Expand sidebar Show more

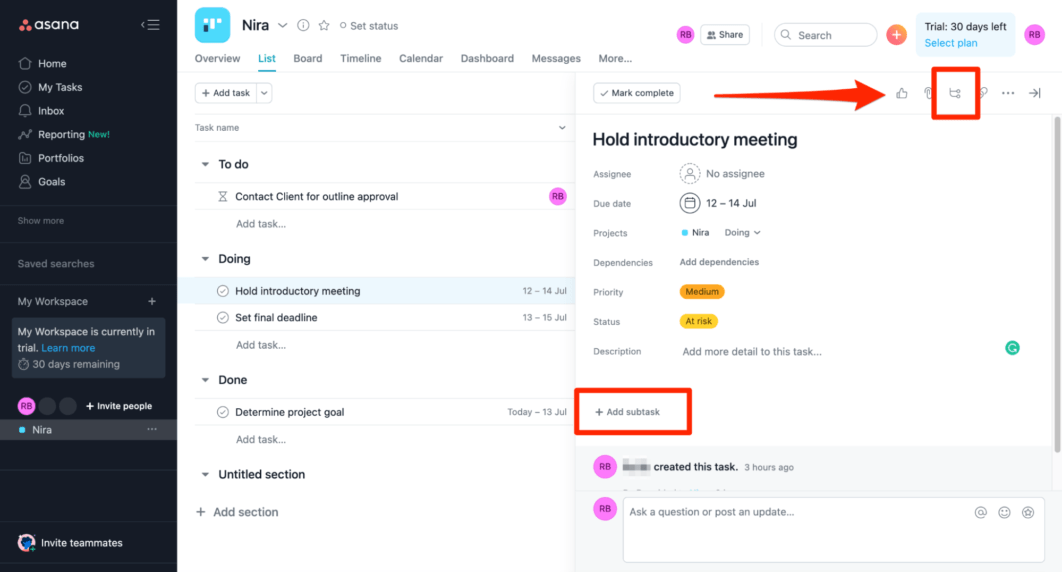click(41, 221)
